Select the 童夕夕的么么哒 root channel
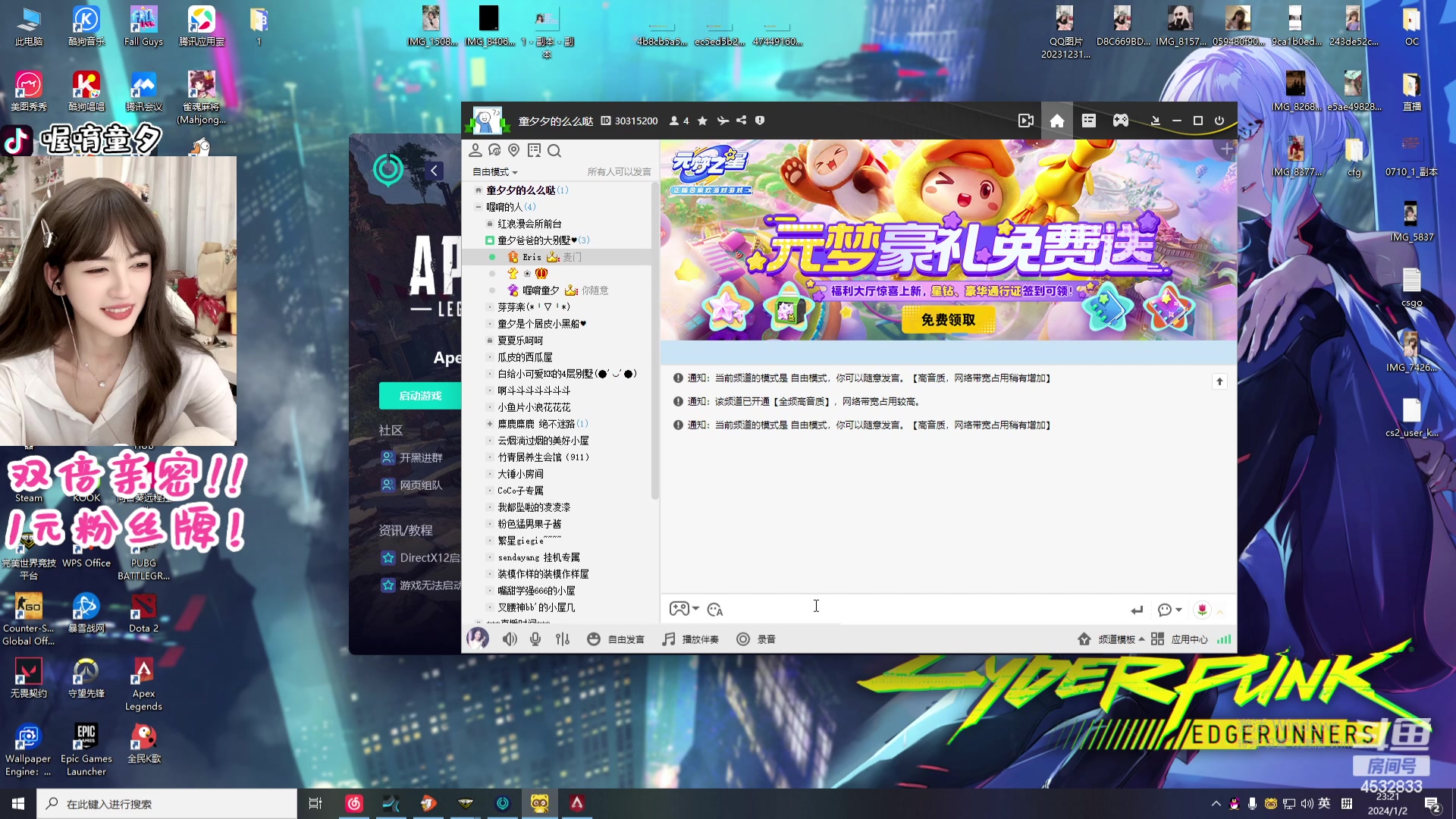1456x819 pixels. pyautogui.click(x=521, y=190)
